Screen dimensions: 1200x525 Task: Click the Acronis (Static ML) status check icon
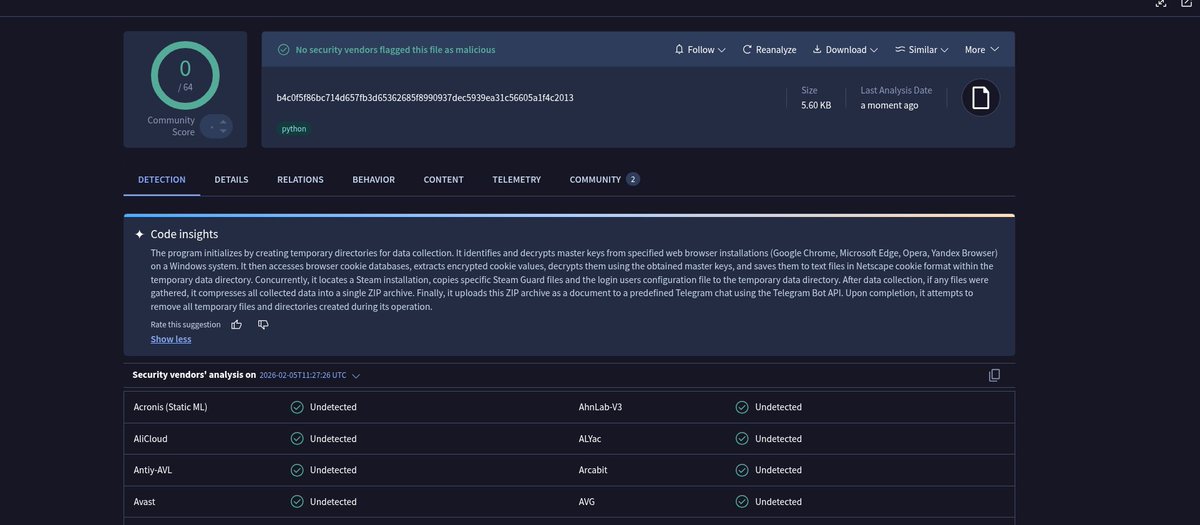pyautogui.click(x=297, y=407)
